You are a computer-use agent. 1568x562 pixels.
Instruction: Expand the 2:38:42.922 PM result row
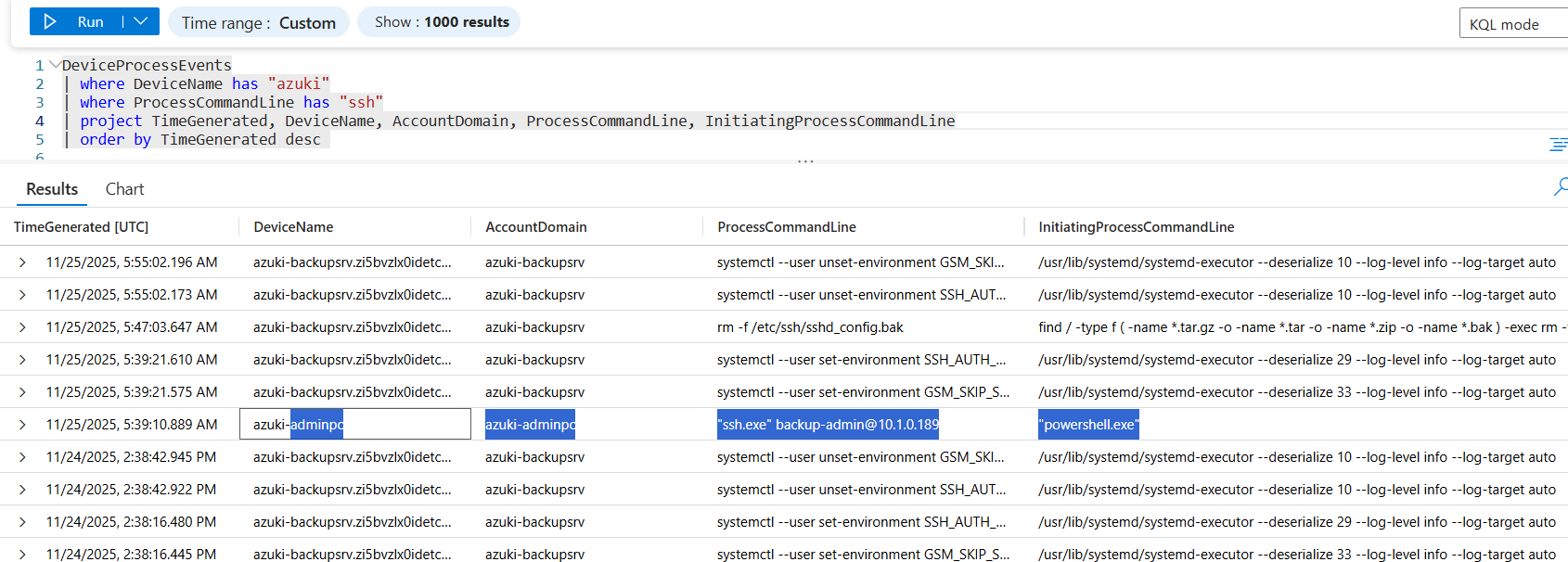pyautogui.click(x=22, y=490)
